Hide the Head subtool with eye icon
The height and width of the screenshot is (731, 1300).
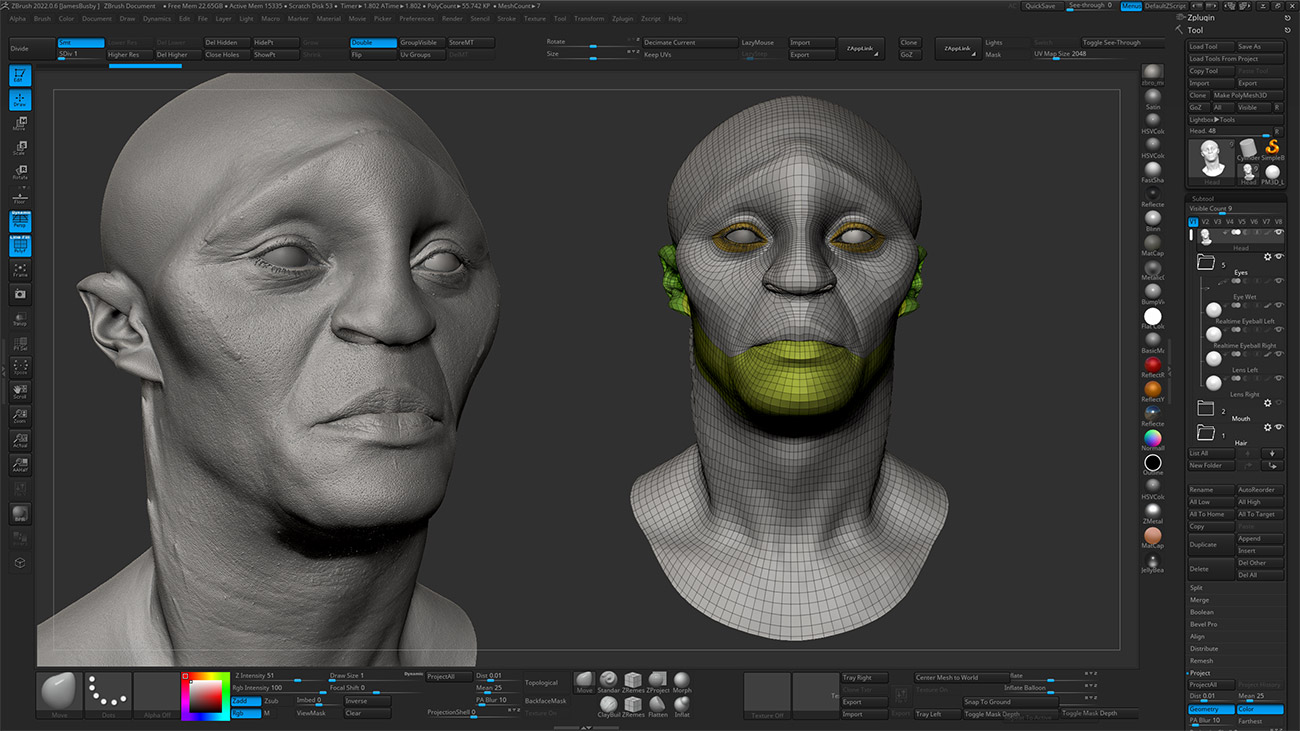1279,232
